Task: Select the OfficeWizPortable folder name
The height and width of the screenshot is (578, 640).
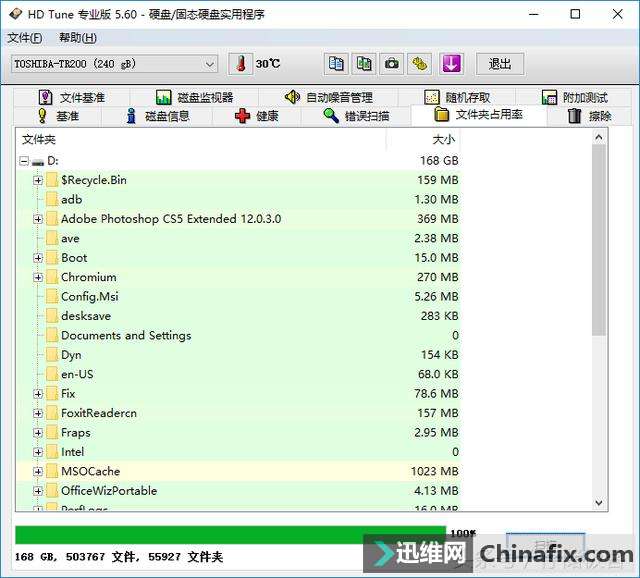Action: click(x=109, y=491)
